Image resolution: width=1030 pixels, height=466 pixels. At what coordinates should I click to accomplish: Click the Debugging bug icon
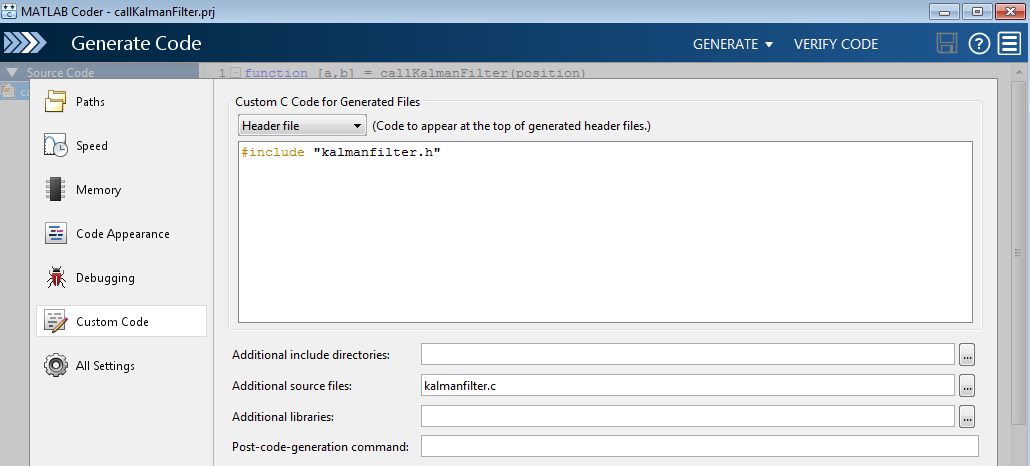click(x=56, y=278)
